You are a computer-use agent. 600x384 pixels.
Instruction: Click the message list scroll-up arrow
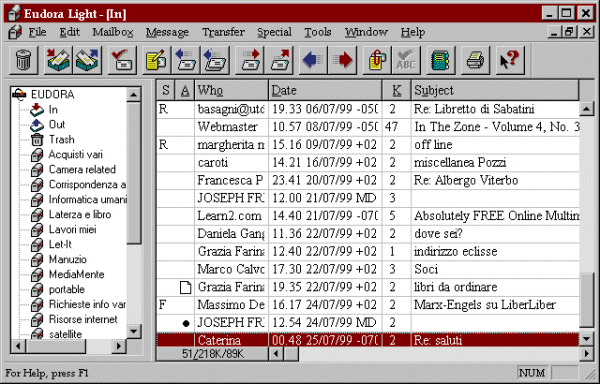[x=586, y=109]
